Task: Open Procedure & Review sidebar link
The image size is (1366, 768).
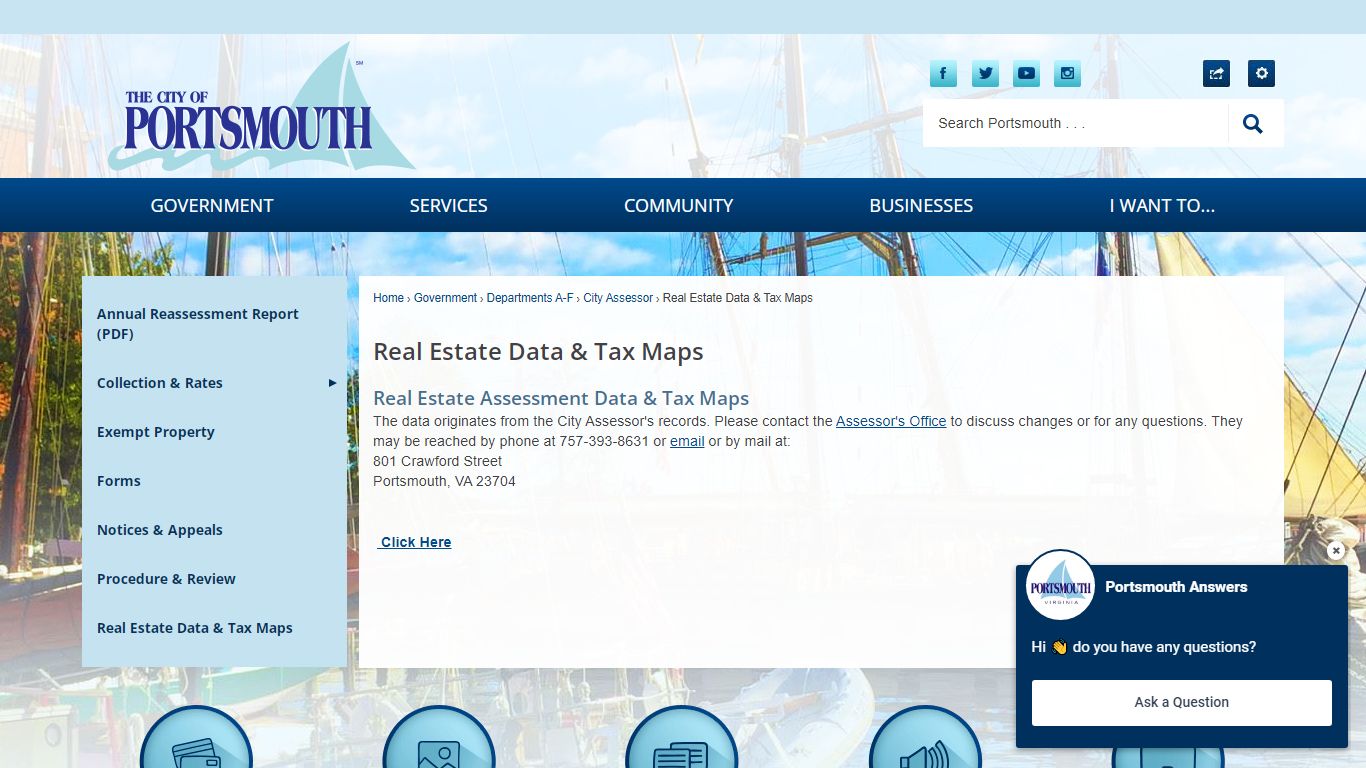Action: click(x=166, y=579)
